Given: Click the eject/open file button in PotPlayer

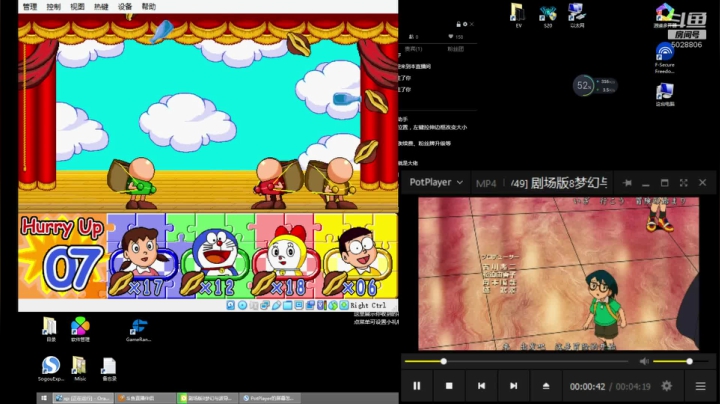Looking at the screenshot, I should click(x=546, y=386).
